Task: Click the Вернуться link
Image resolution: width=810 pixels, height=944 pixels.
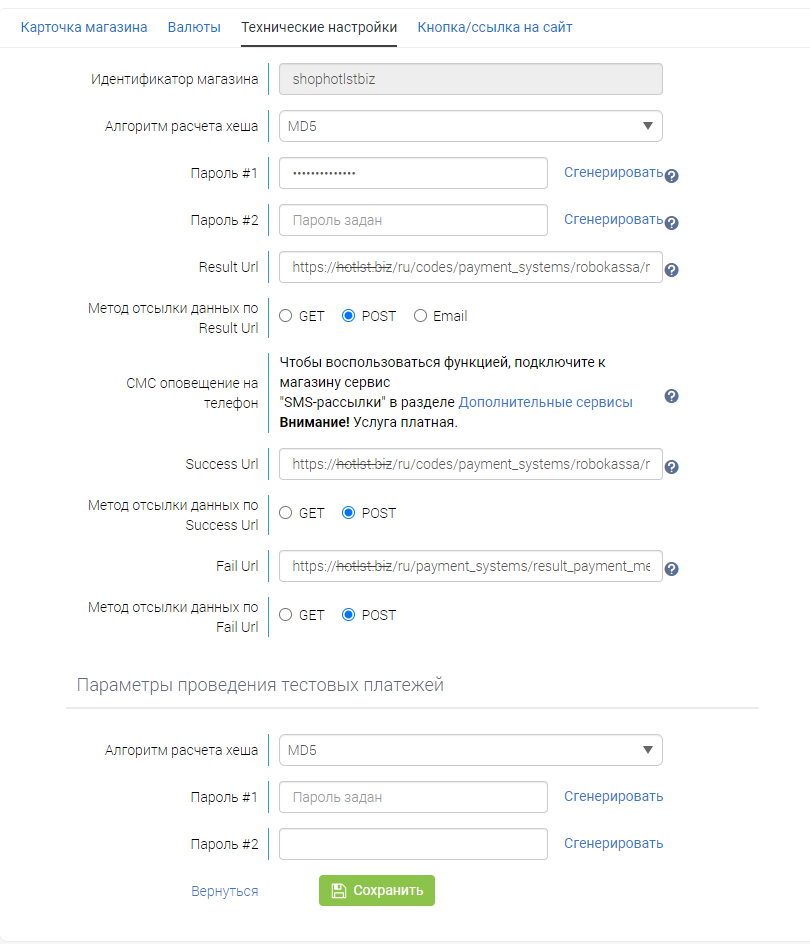Action: pos(224,891)
